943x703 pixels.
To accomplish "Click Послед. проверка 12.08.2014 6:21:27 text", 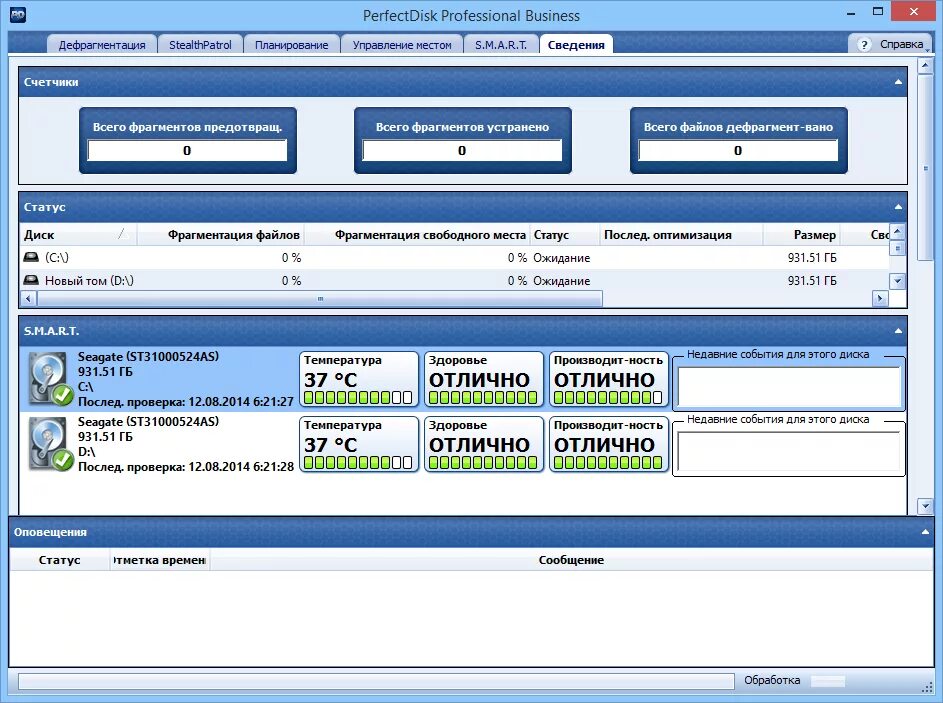I will [x=186, y=402].
